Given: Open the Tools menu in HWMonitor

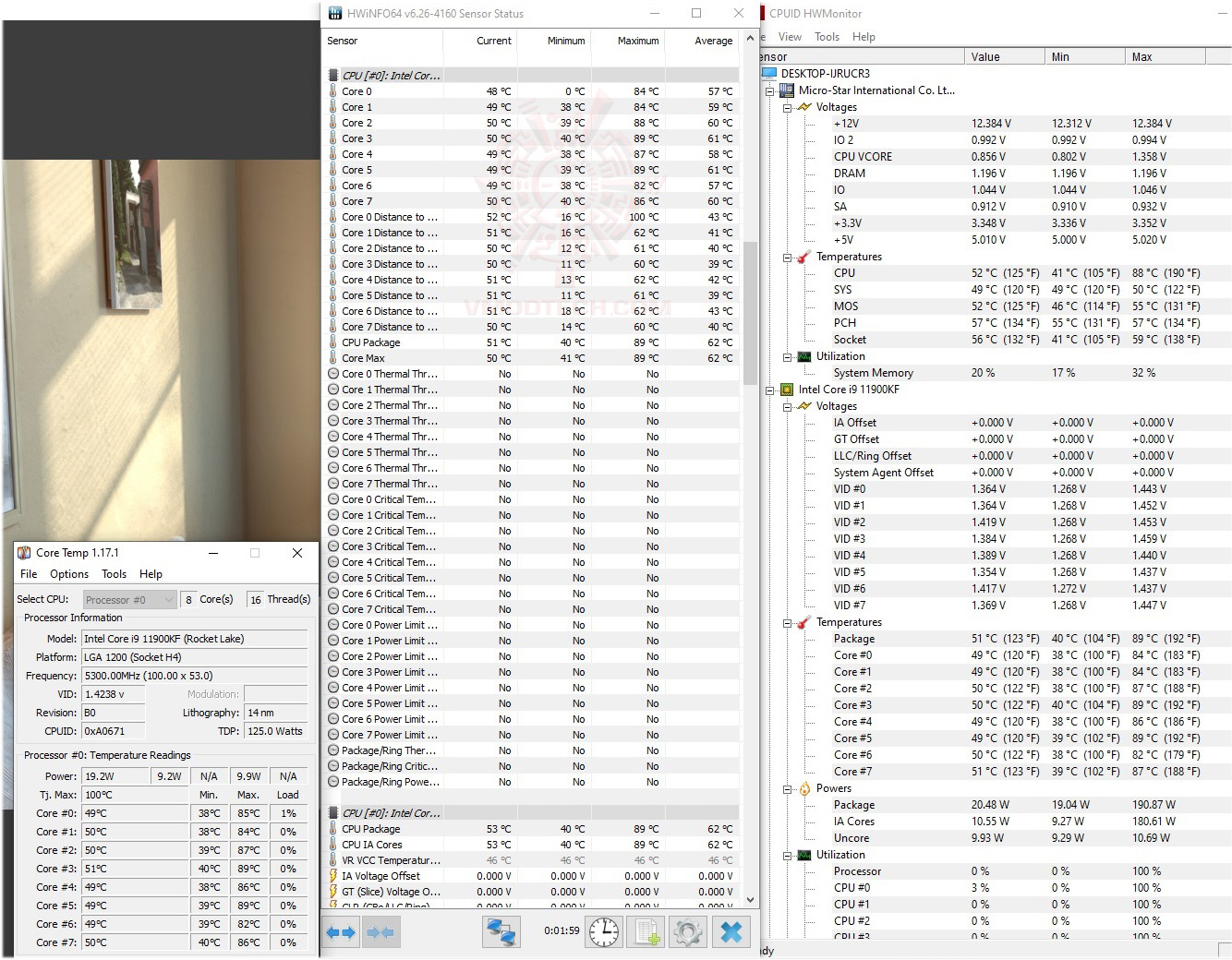Looking at the screenshot, I should coord(827,37).
